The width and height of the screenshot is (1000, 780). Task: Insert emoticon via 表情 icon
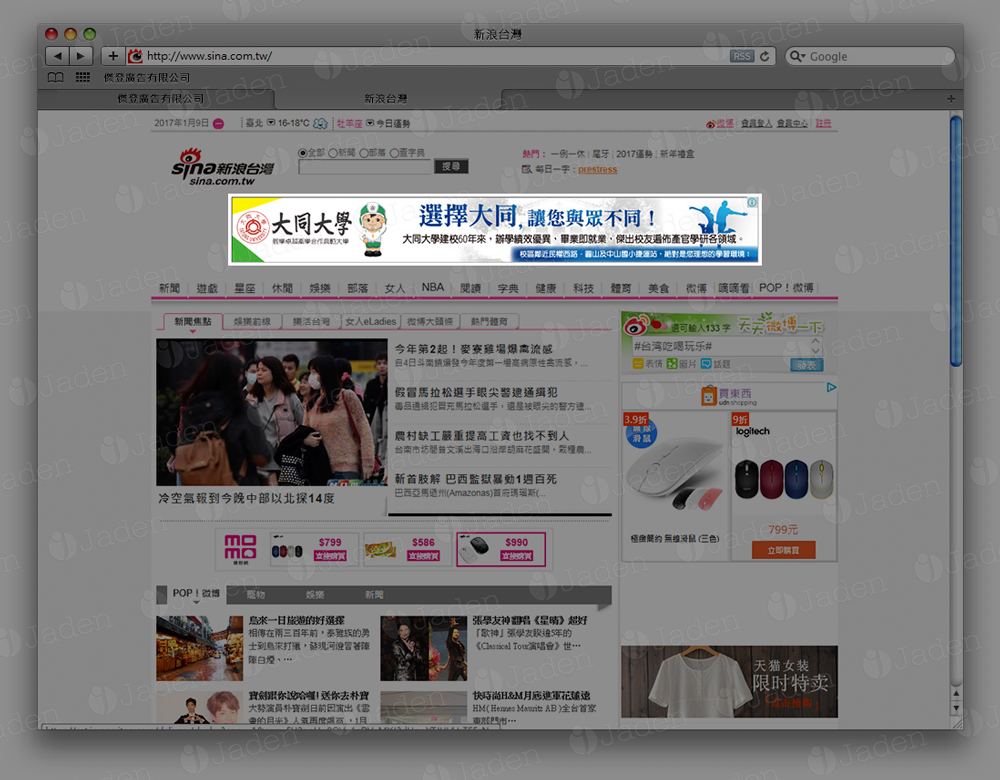[x=638, y=364]
